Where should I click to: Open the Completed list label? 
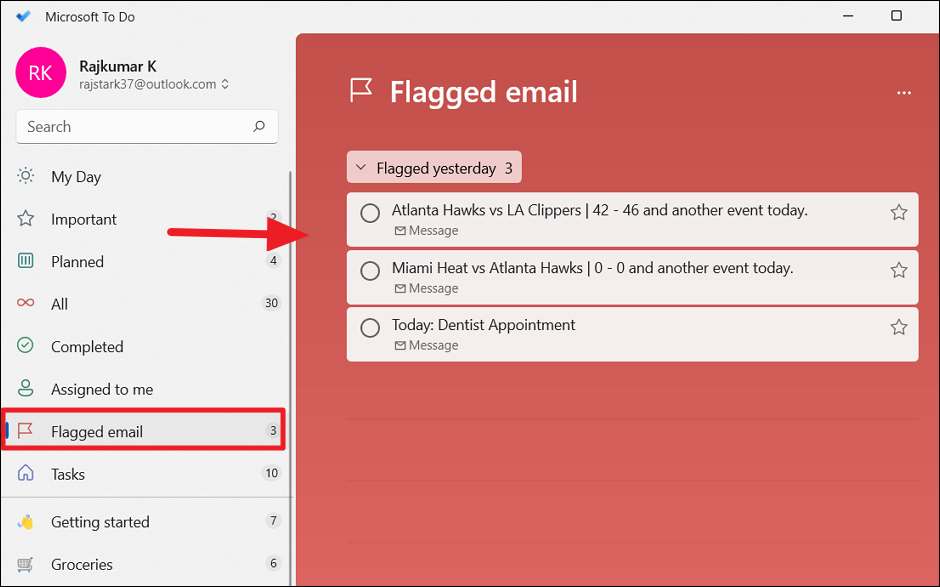click(87, 347)
